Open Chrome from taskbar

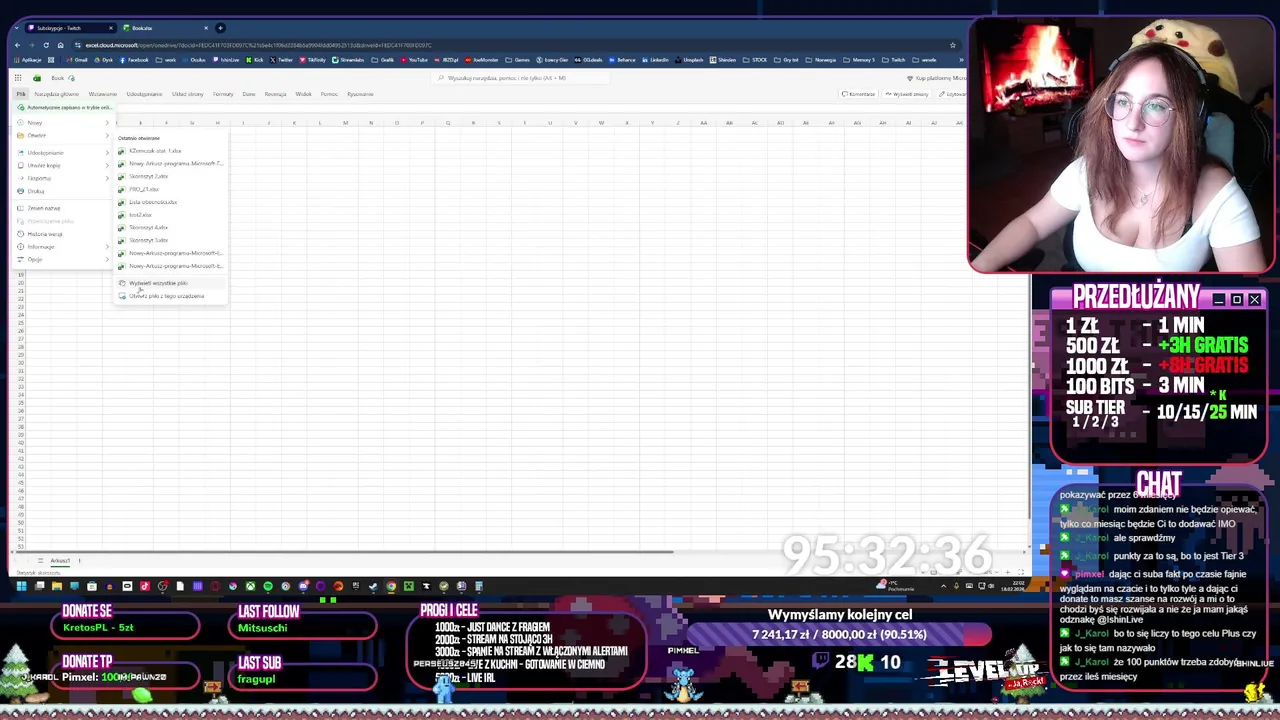point(391,586)
